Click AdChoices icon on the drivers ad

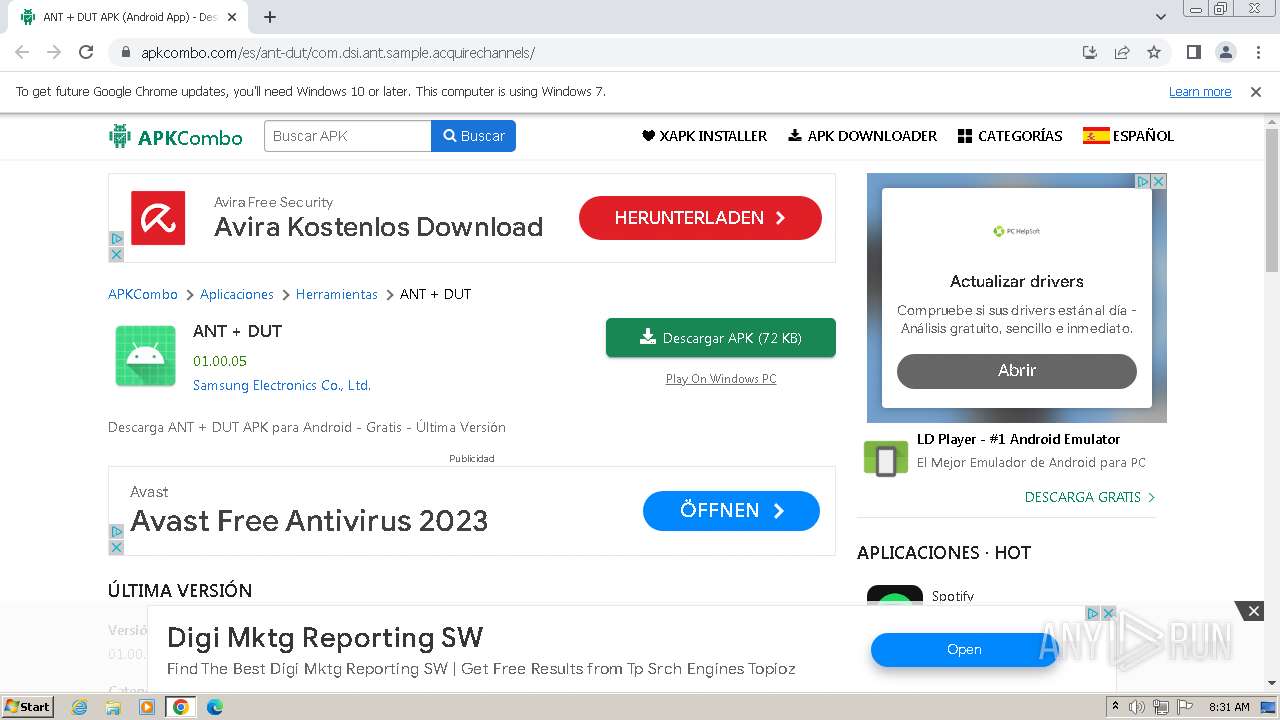click(1143, 181)
